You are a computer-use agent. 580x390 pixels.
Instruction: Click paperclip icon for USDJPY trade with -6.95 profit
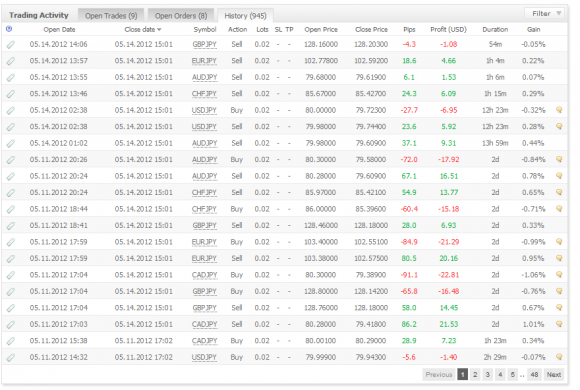pos(11,111)
